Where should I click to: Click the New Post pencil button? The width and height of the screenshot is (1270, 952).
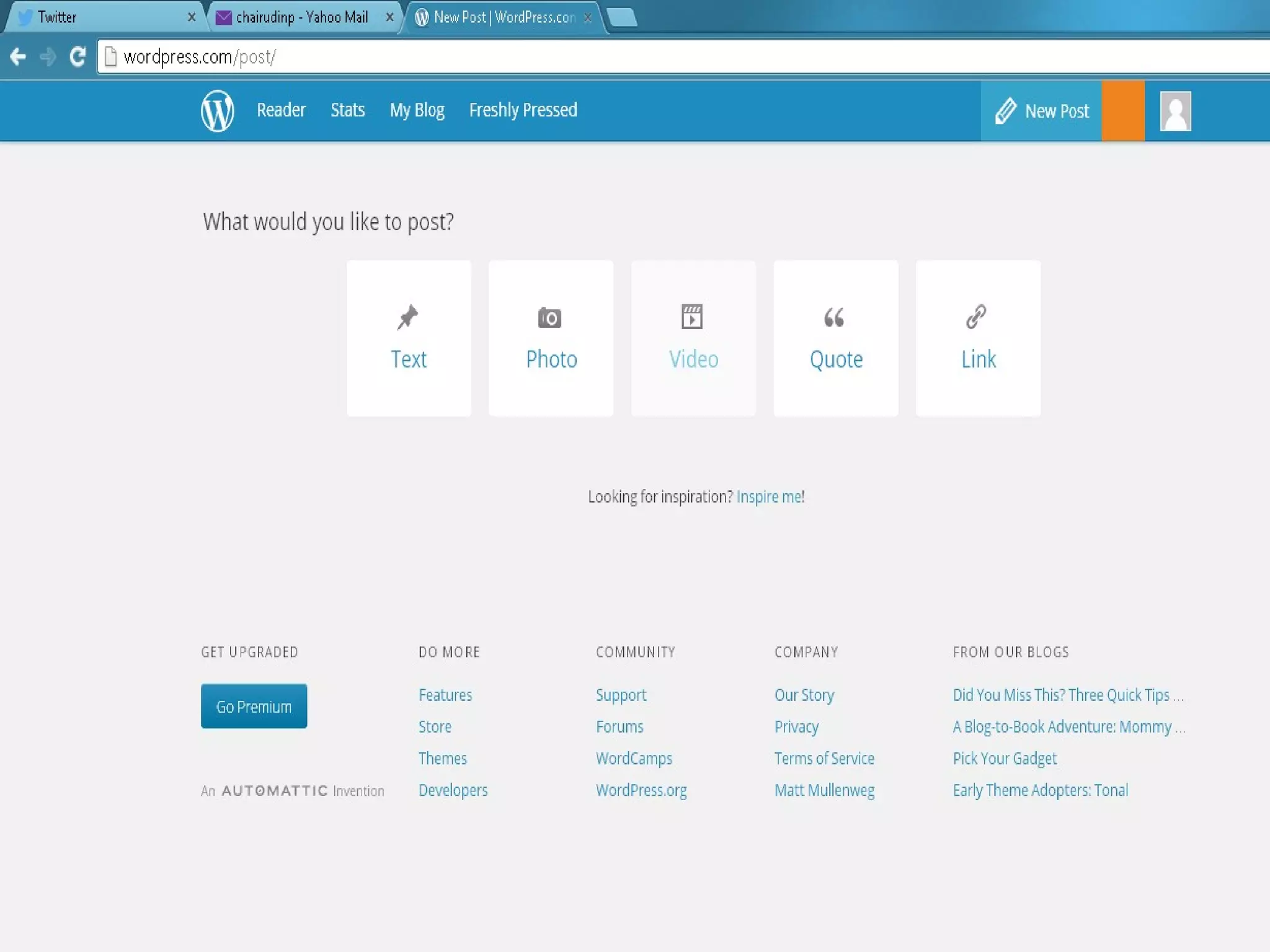(1042, 111)
